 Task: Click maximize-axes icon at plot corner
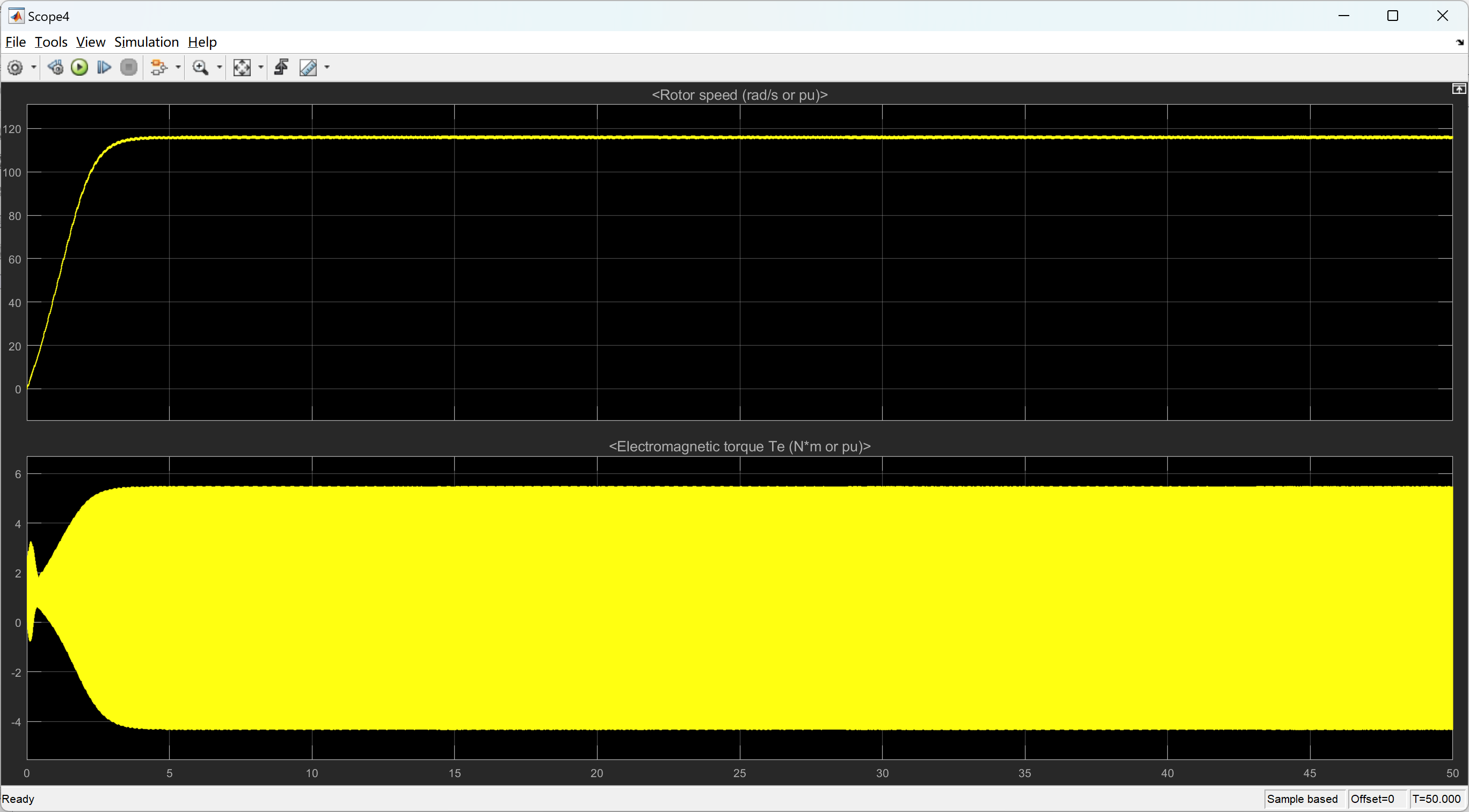tap(1458, 89)
